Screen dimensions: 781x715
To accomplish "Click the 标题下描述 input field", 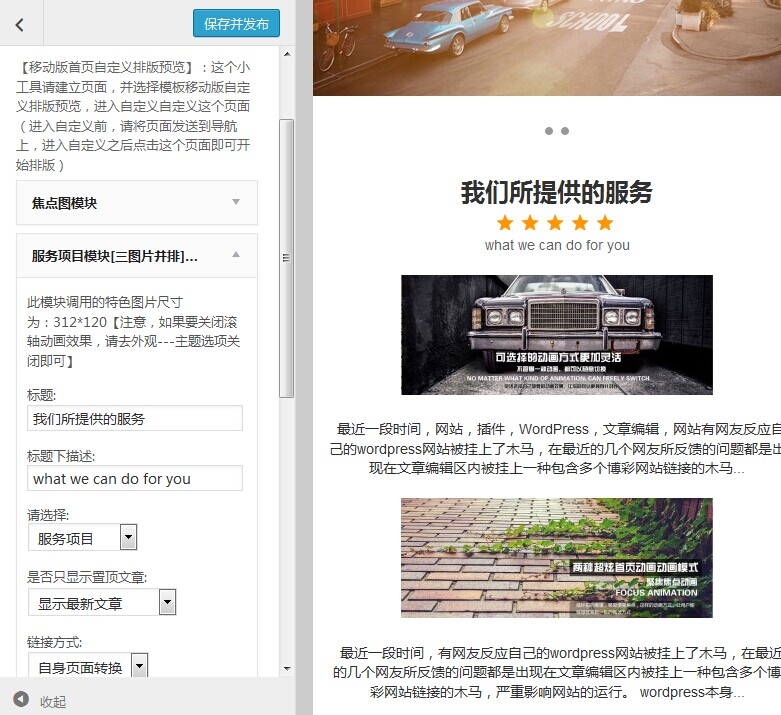I will pos(135,478).
